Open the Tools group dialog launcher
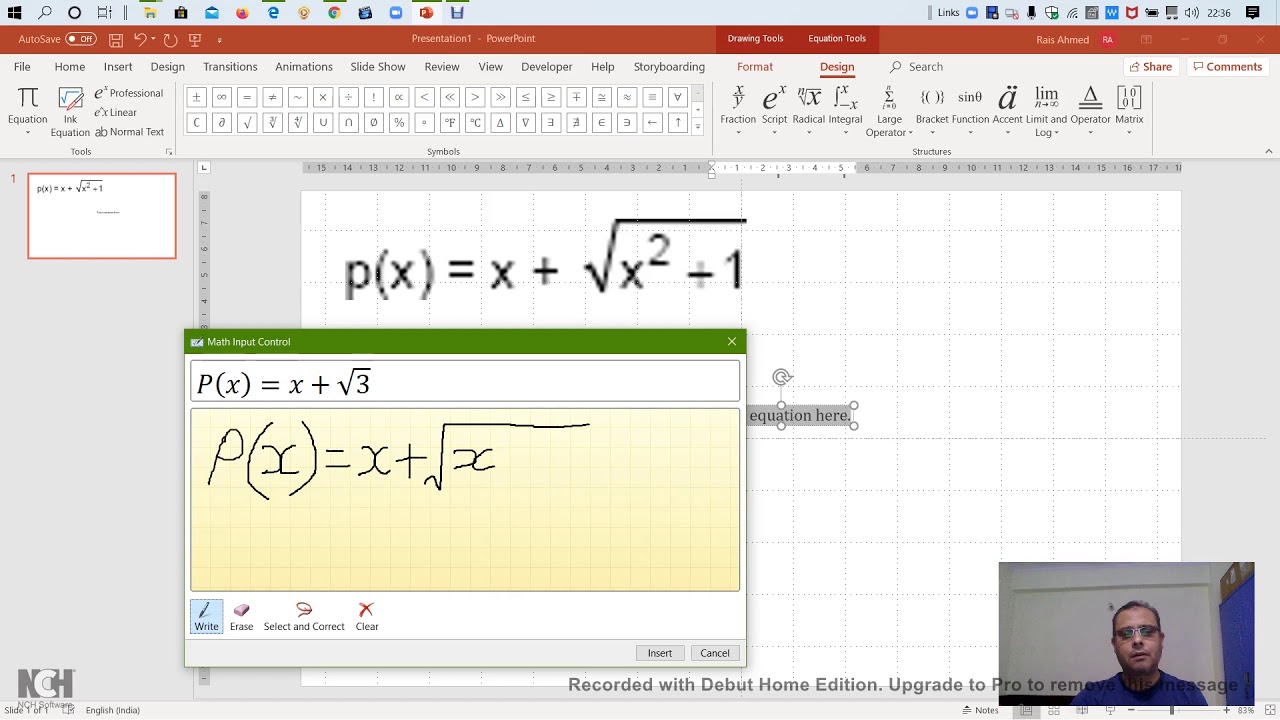1280x720 pixels. [x=168, y=152]
